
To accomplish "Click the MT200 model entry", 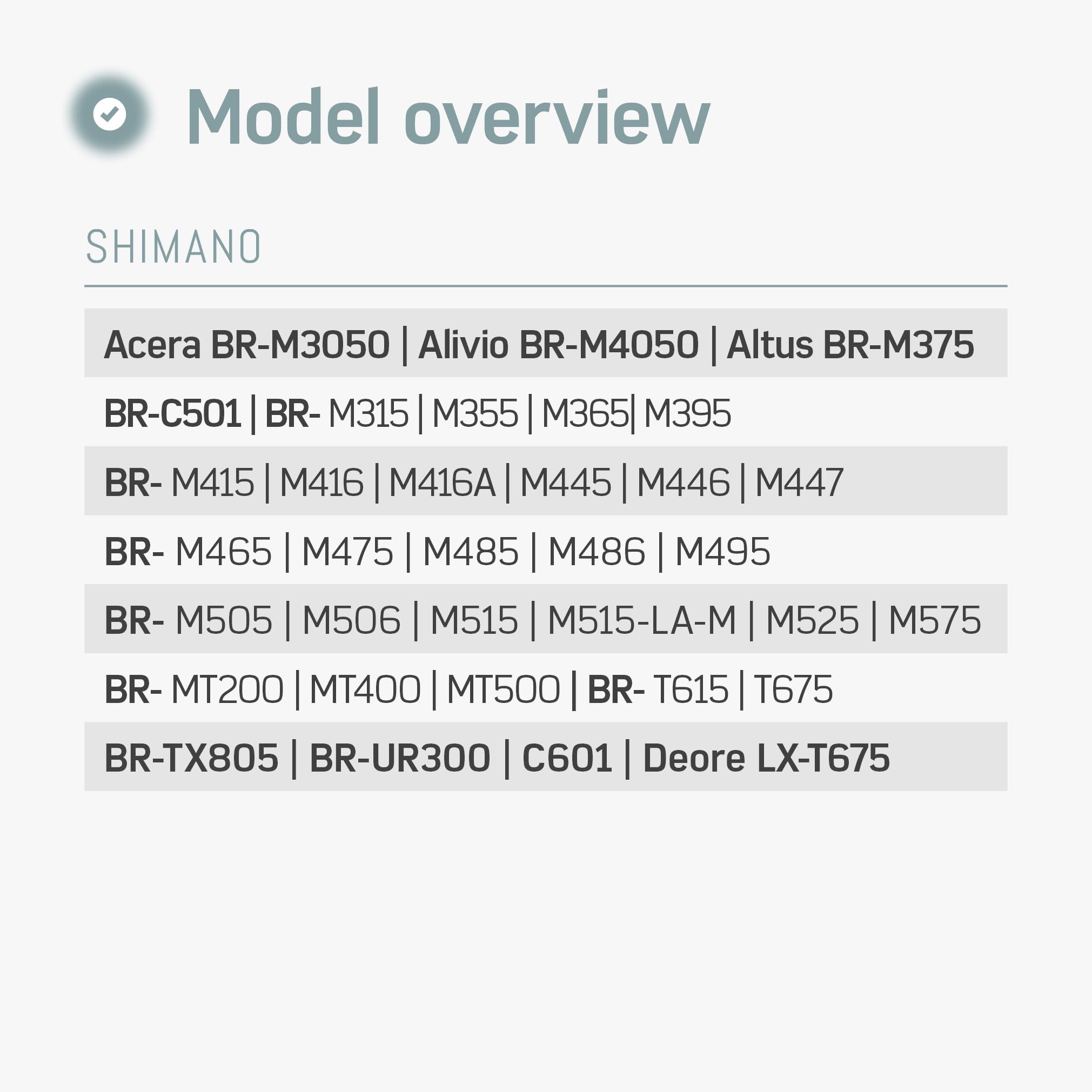I will 226,689.
